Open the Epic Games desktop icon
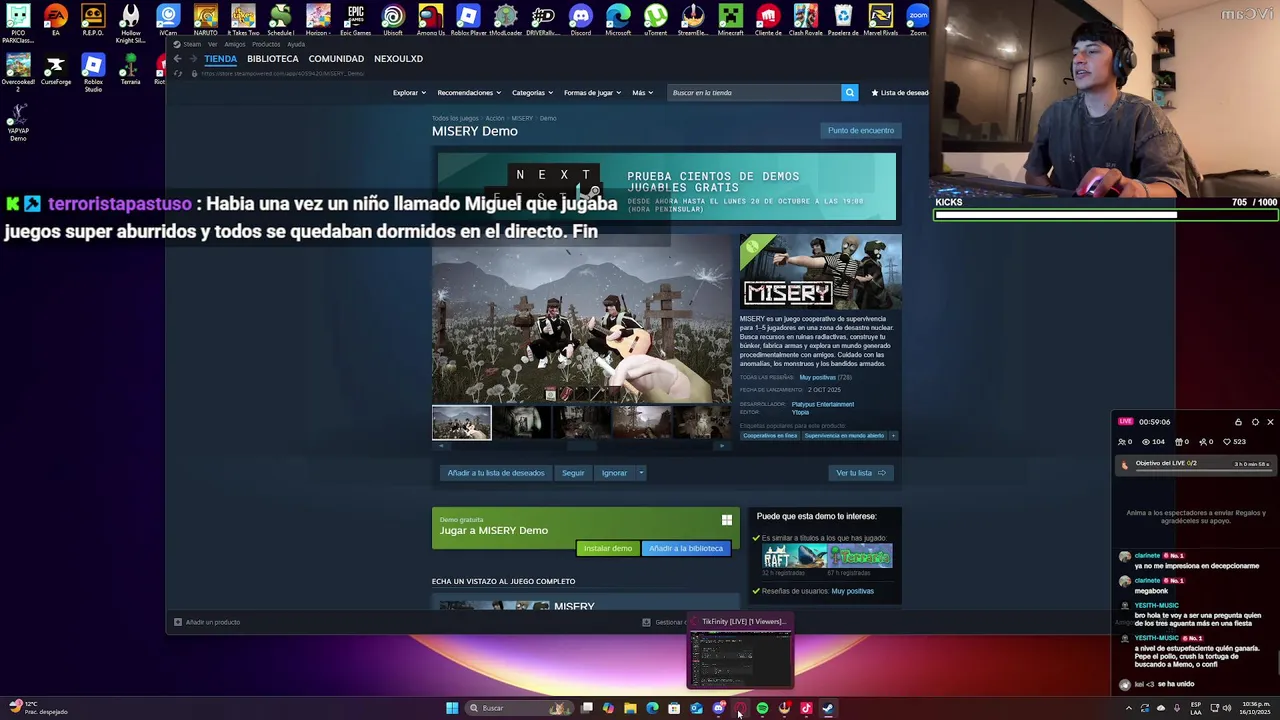This screenshot has width=1280, height=720. pos(355,20)
